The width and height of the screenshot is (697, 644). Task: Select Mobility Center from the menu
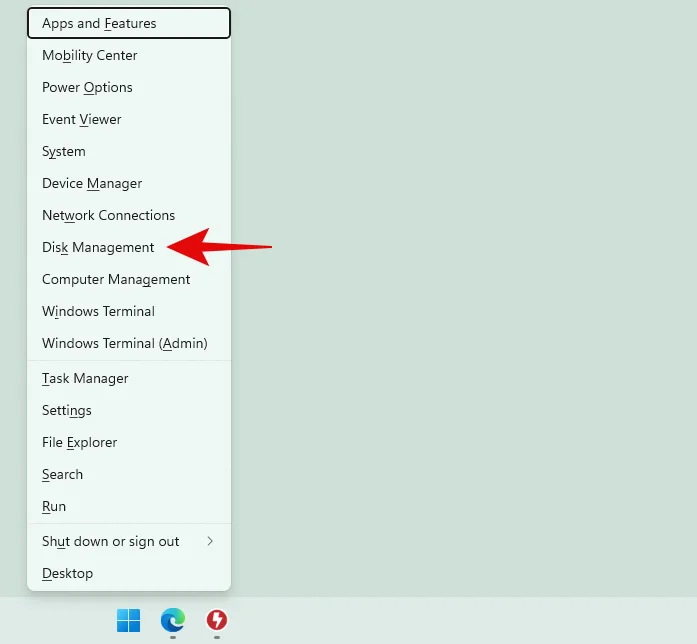coord(90,55)
